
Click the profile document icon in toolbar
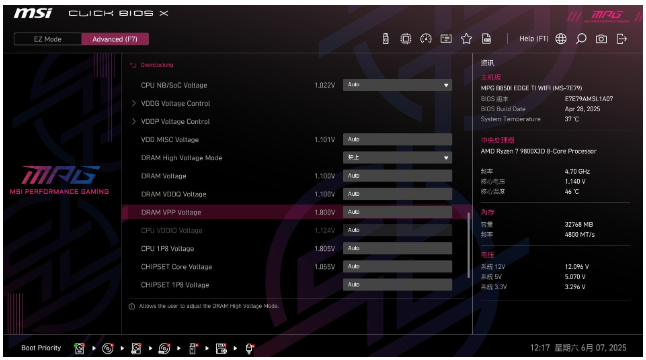click(487, 39)
